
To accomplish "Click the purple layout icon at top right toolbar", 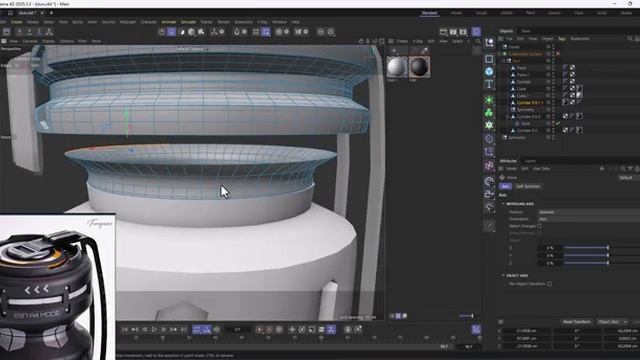I will (x=476, y=31).
